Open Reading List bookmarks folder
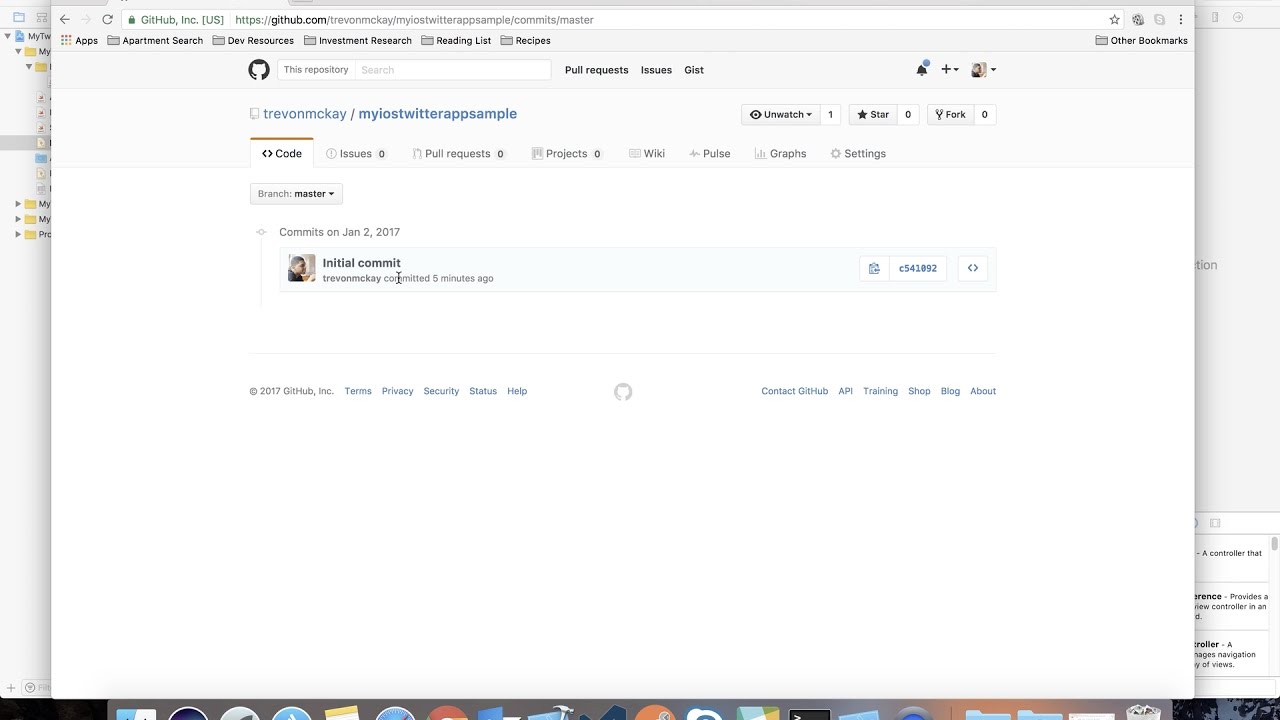Viewport: 1280px width, 720px height. pyautogui.click(x=456, y=41)
